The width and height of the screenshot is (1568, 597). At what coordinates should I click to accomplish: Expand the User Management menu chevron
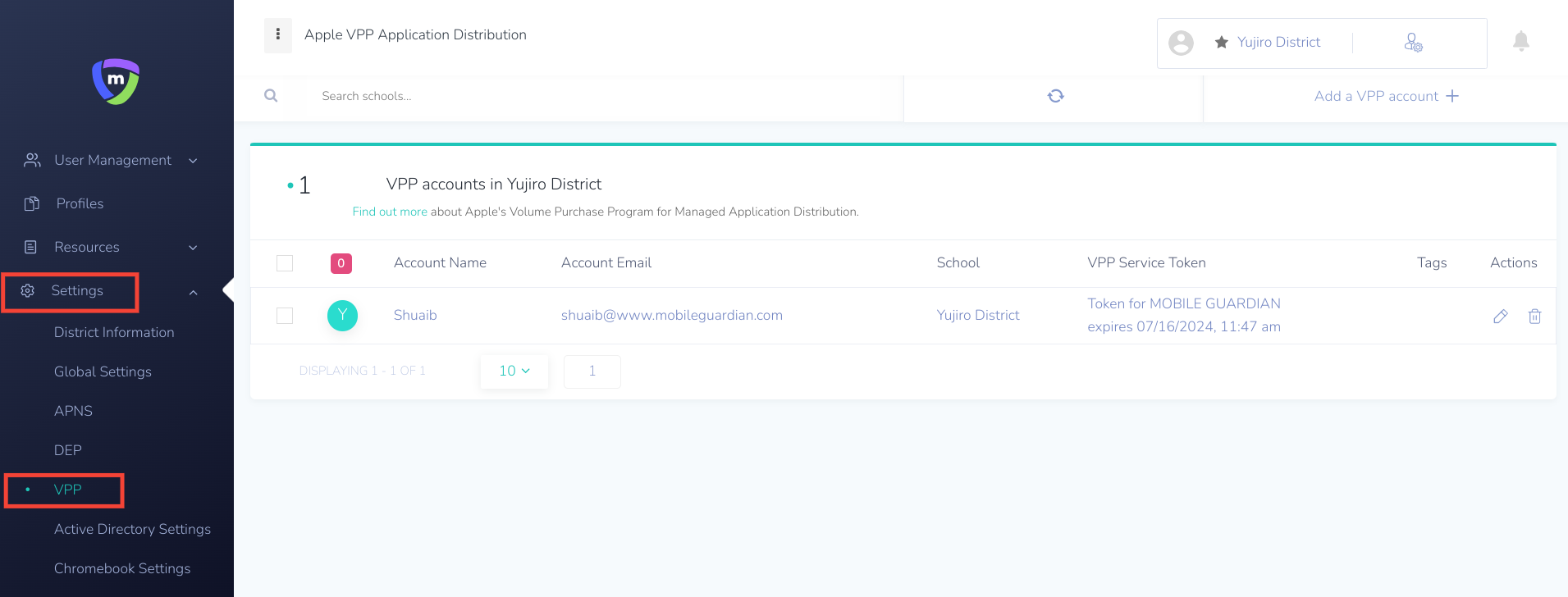click(x=193, y=161)
